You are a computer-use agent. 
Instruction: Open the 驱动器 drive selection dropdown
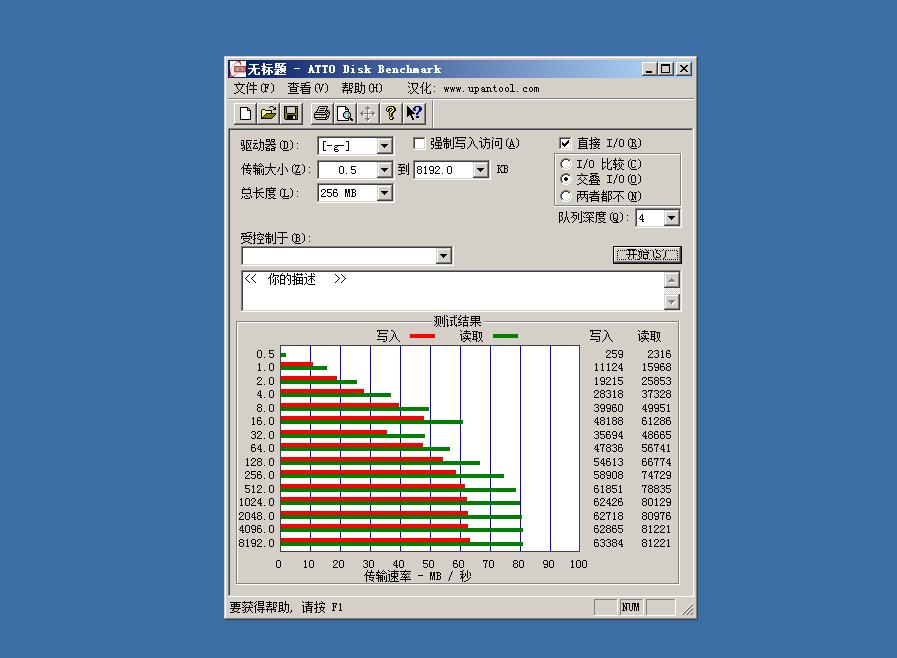pos(383,145)
